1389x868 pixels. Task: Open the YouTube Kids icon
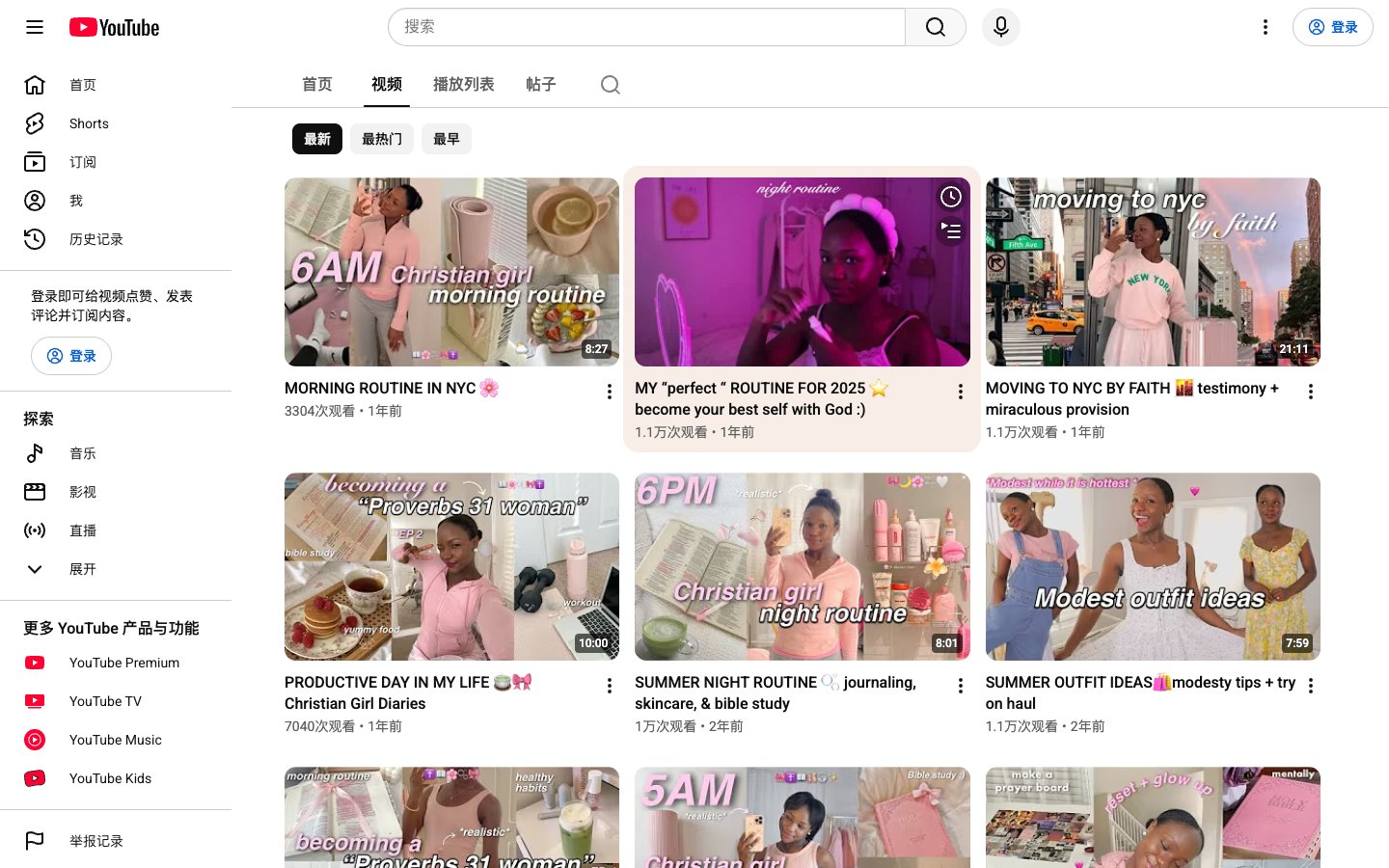pos(35,778)
